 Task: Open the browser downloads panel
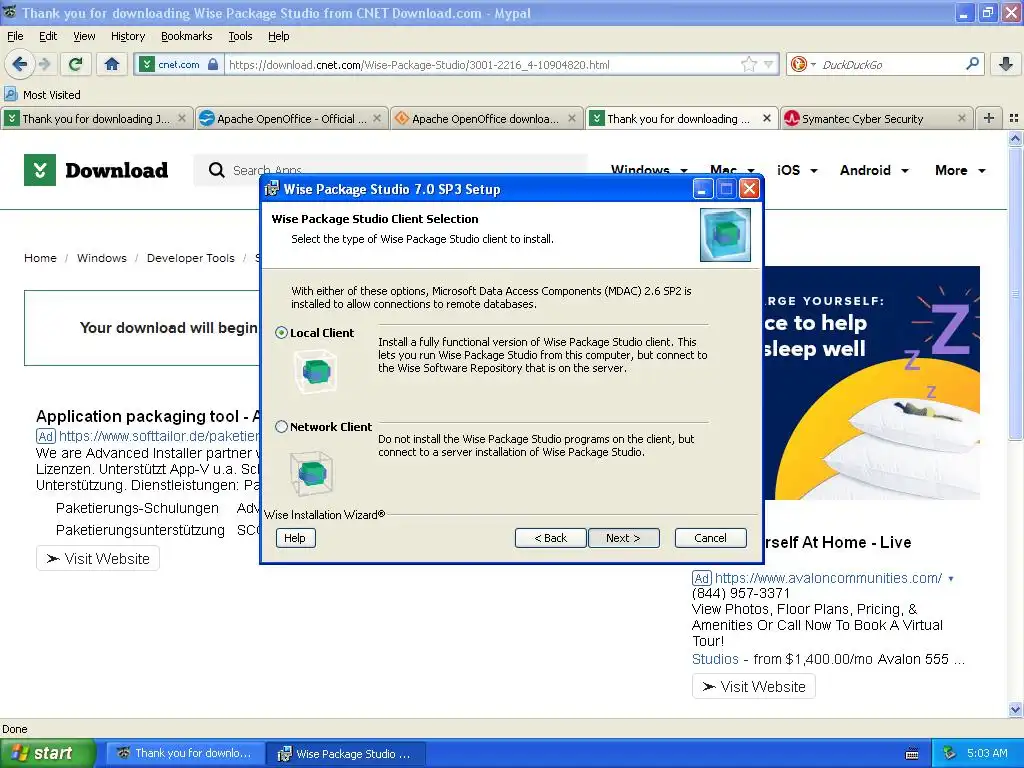[x=1006, y=64]
